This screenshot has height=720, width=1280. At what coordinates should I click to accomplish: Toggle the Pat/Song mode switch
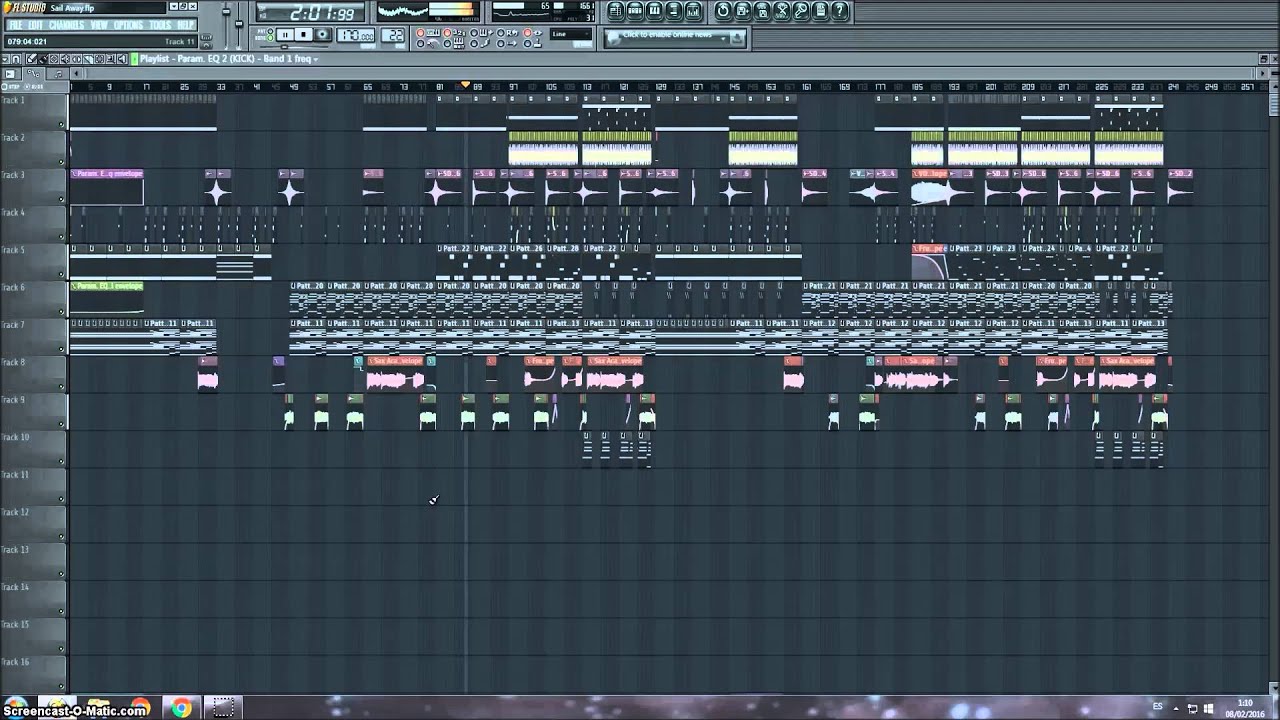[270, 34]
